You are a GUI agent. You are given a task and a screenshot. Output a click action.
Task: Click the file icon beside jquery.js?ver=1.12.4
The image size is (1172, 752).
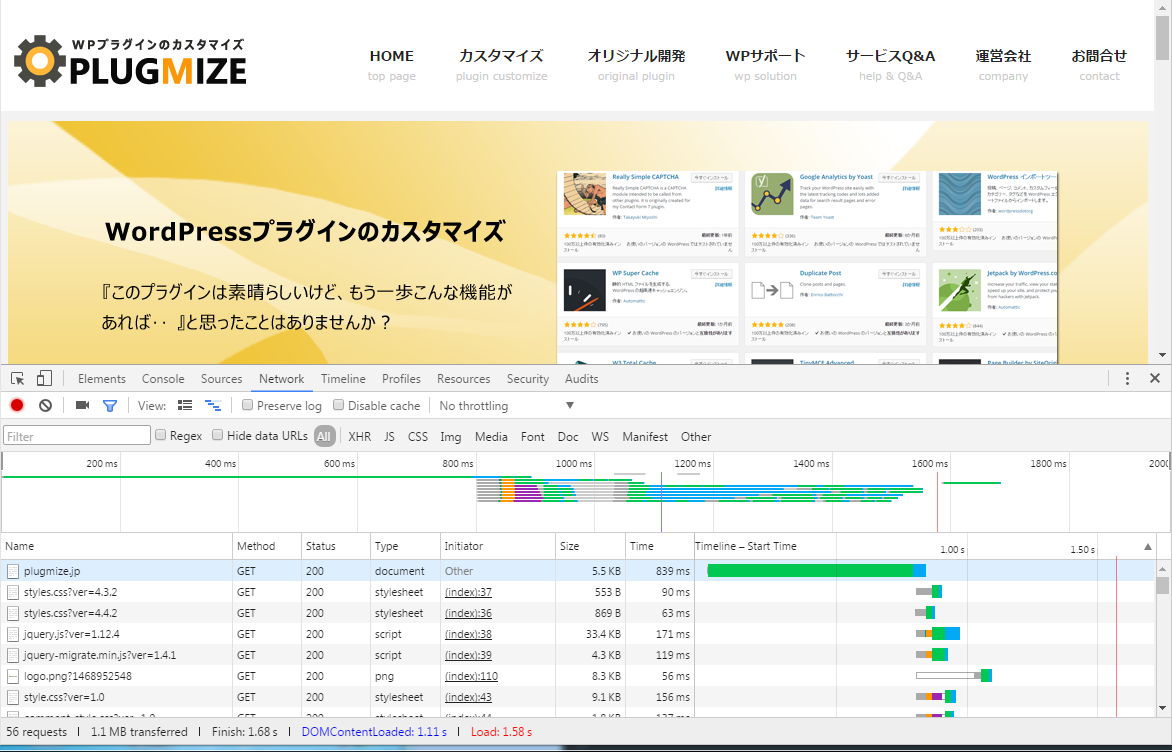point(13,634)
